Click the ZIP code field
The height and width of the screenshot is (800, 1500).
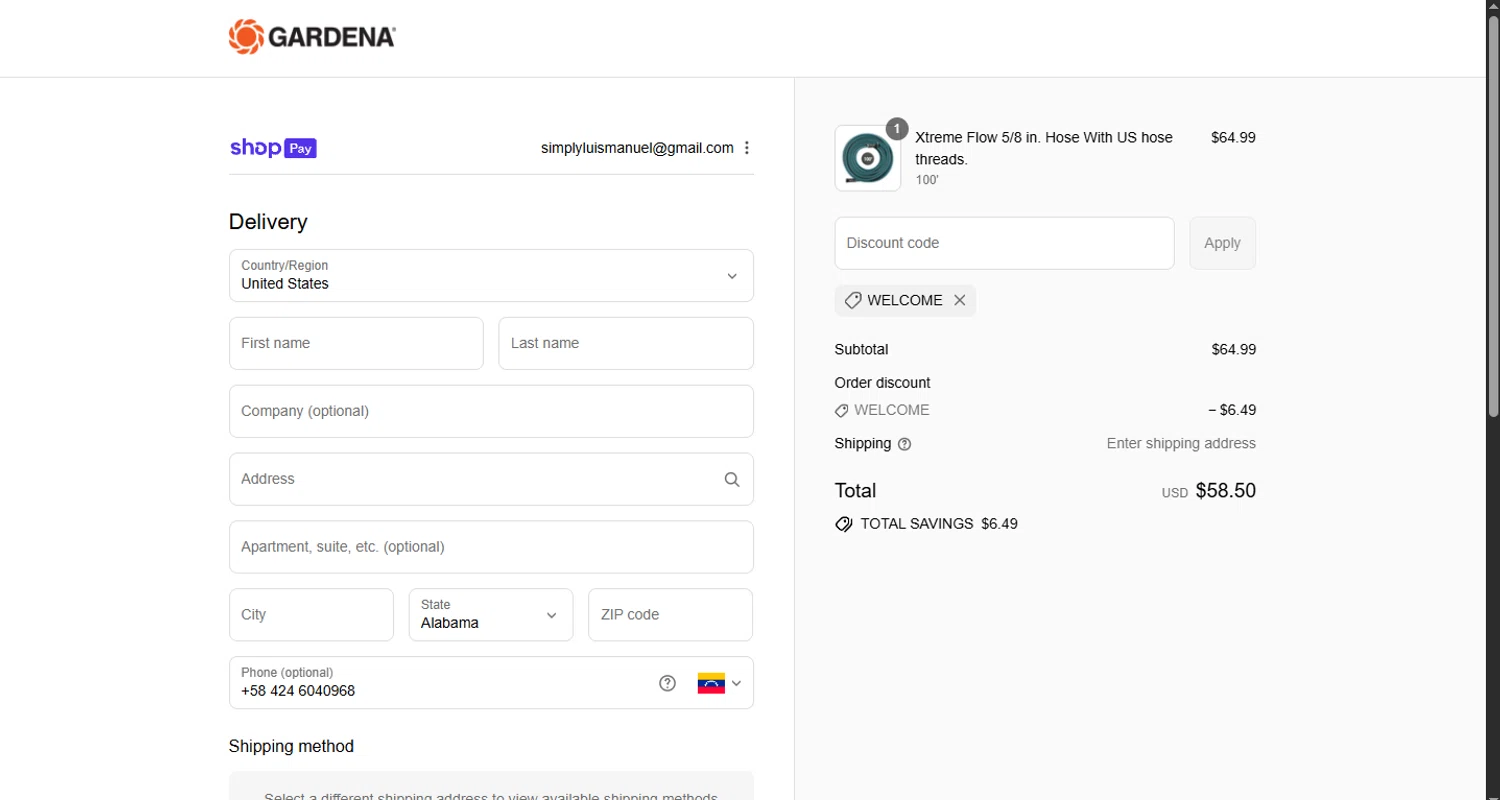tap(670, 614)
